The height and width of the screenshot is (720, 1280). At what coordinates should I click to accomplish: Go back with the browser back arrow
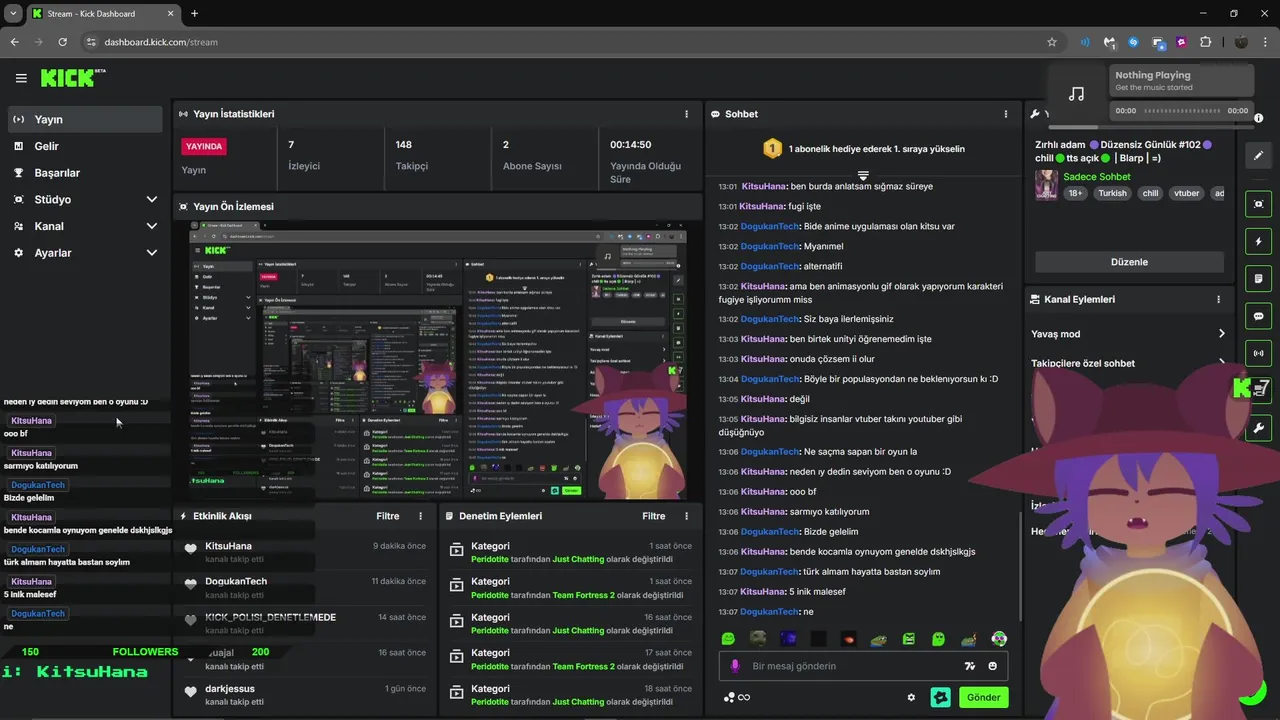click(x=14, y=42)
